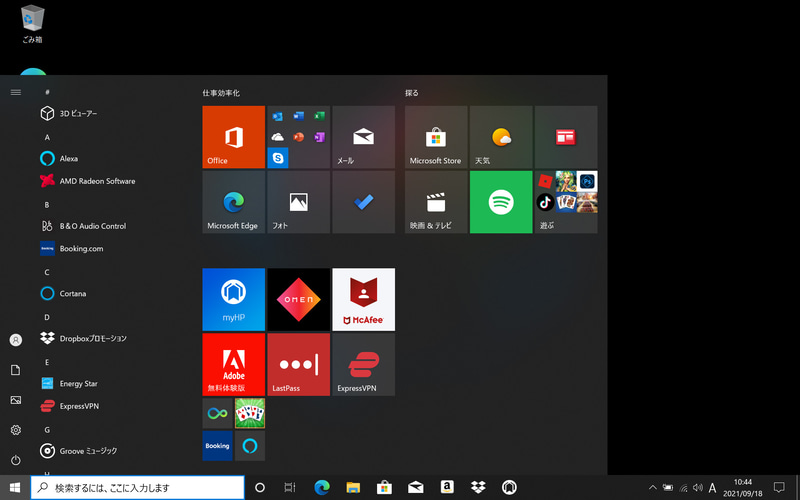The height and width of the screenshot is (500, 800).
Task: Open the small Alexa tile
Action: [249, 445]
